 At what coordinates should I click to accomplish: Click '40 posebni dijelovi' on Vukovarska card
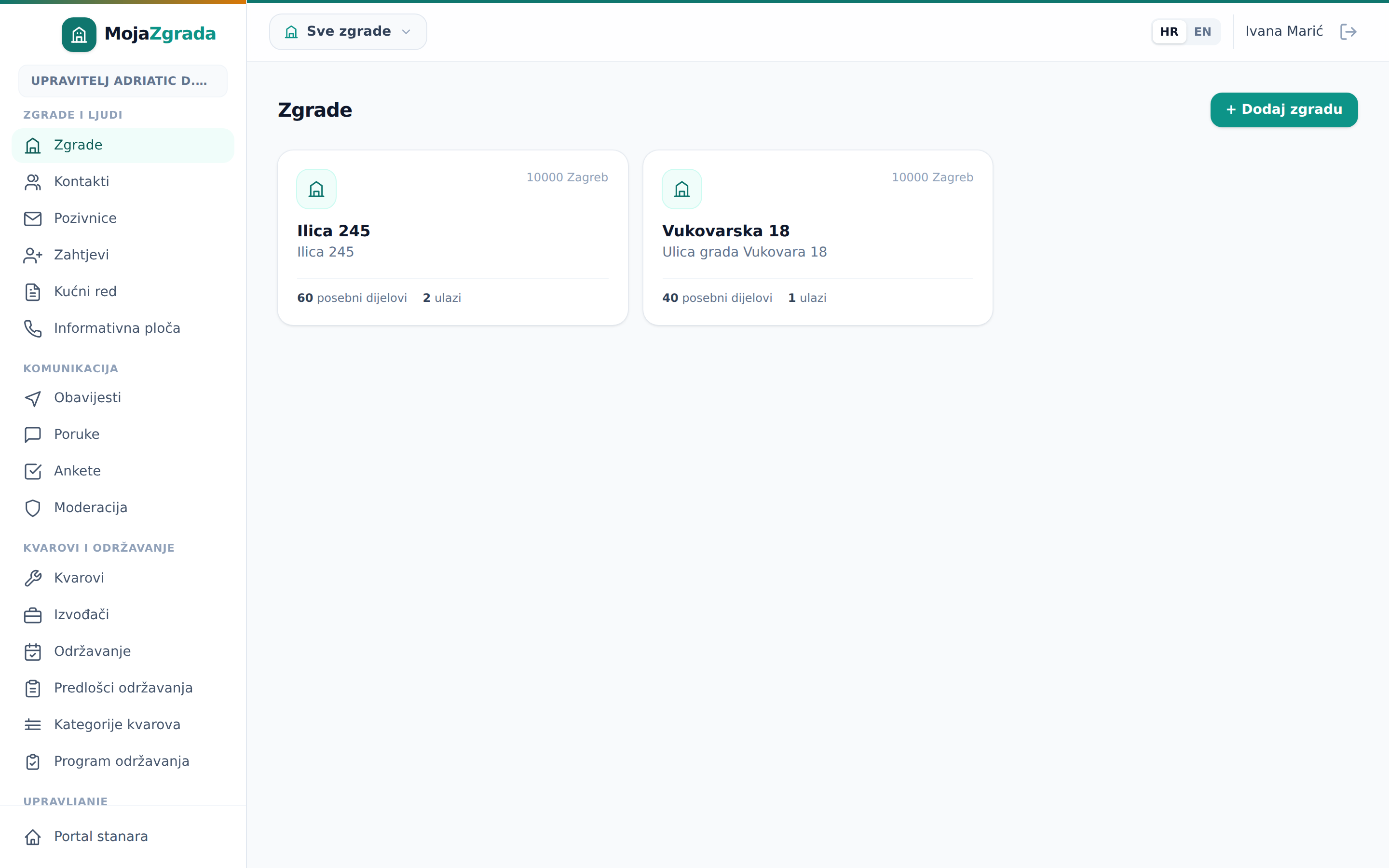[x=718, y=298]
